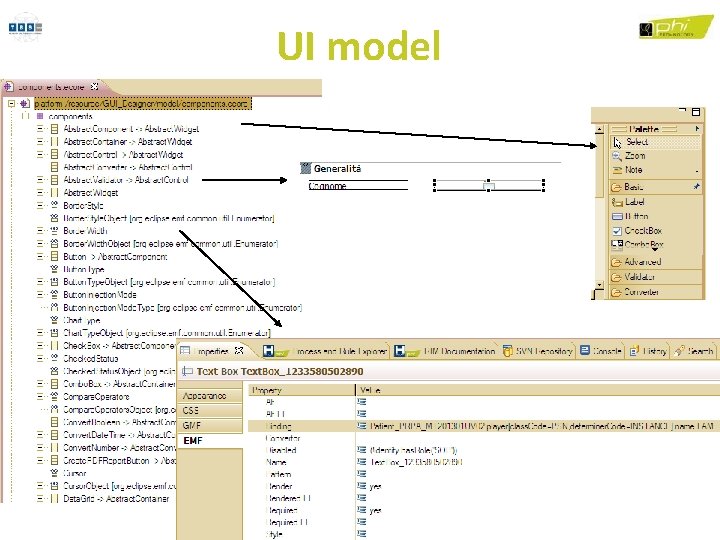
Task: Select the GMF properties category
Action: tap(210, 426)
